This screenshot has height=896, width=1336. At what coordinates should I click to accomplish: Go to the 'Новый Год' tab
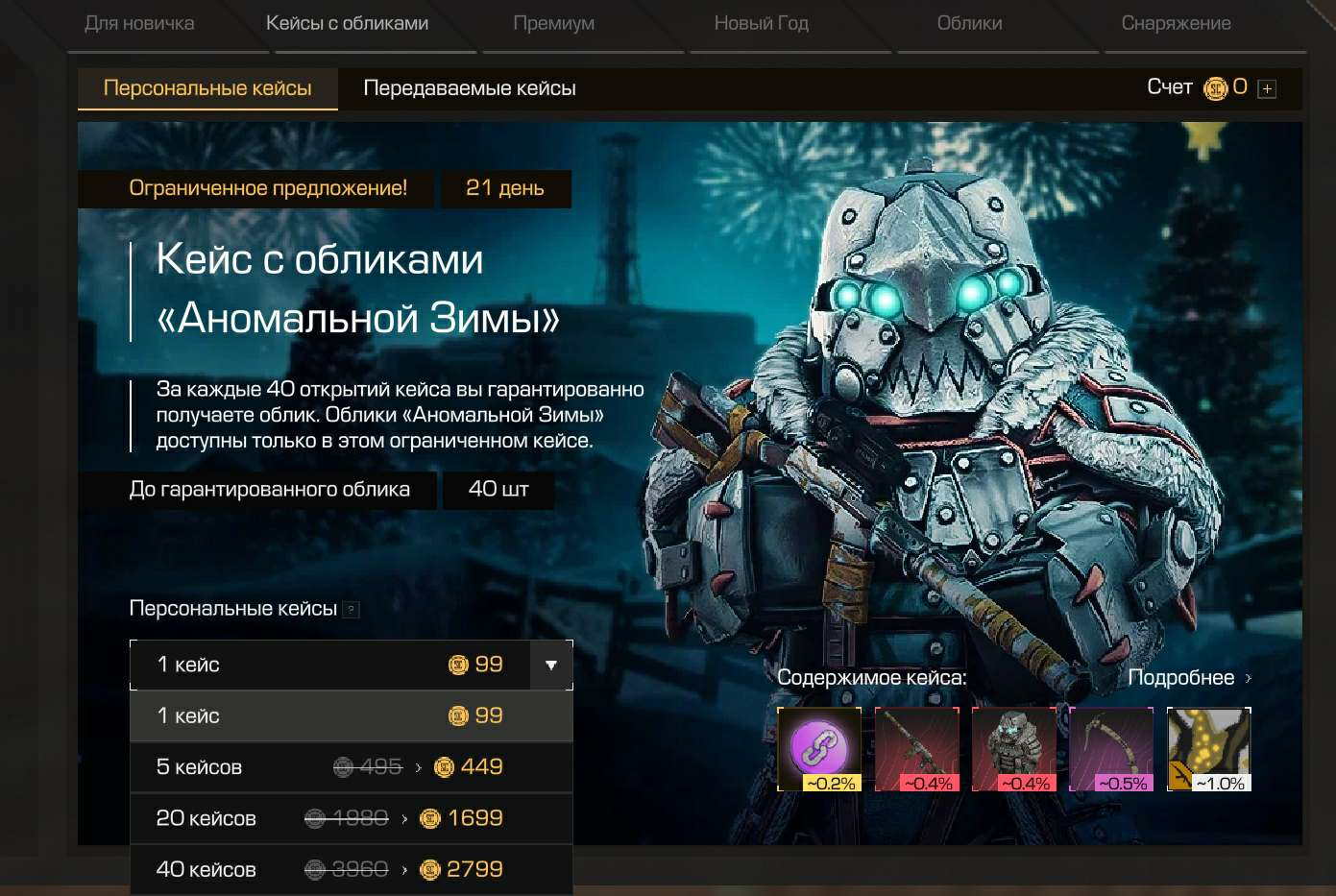click(x=761, y=23)
